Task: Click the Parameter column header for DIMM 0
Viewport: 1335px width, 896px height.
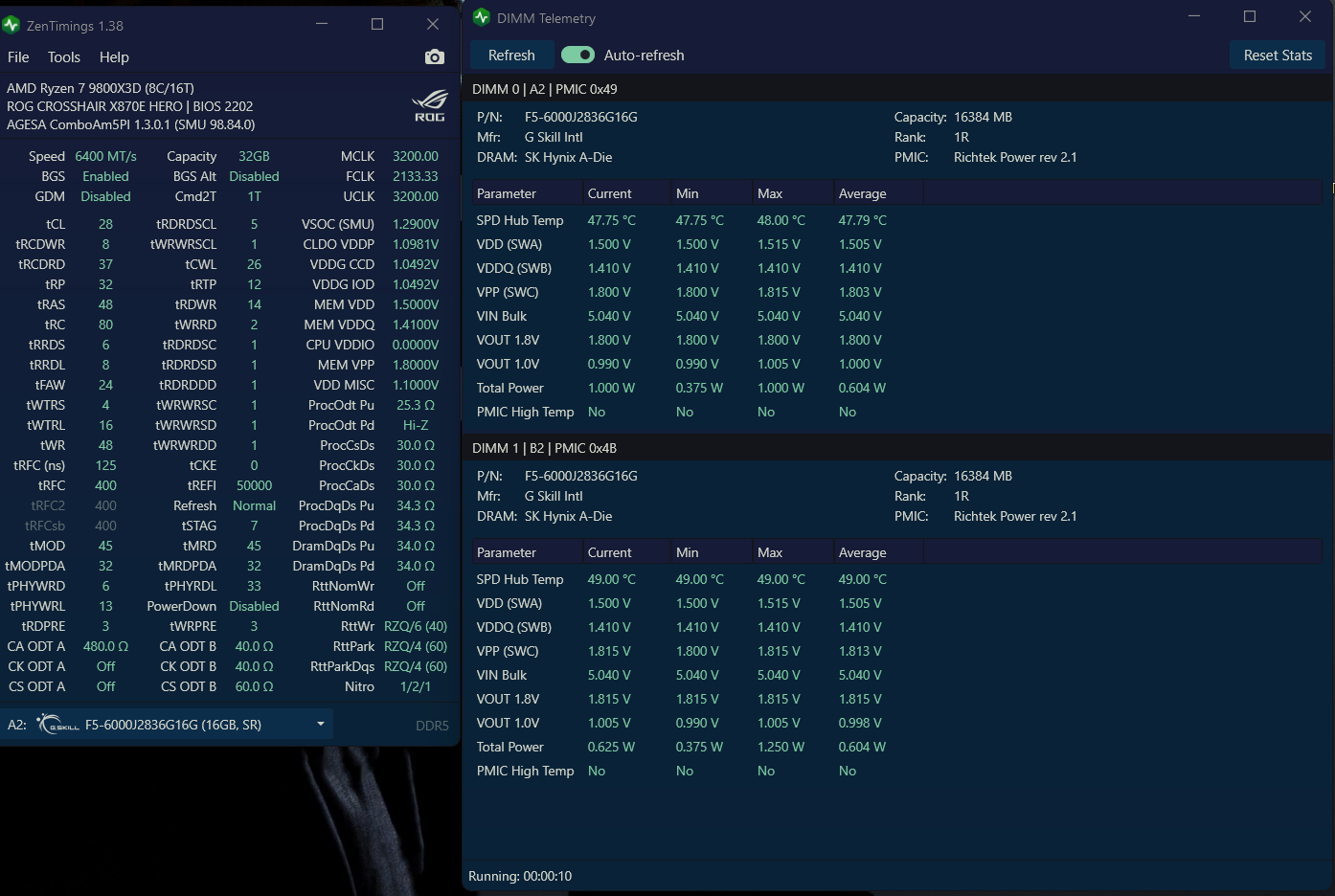Action: coord(528,193)
